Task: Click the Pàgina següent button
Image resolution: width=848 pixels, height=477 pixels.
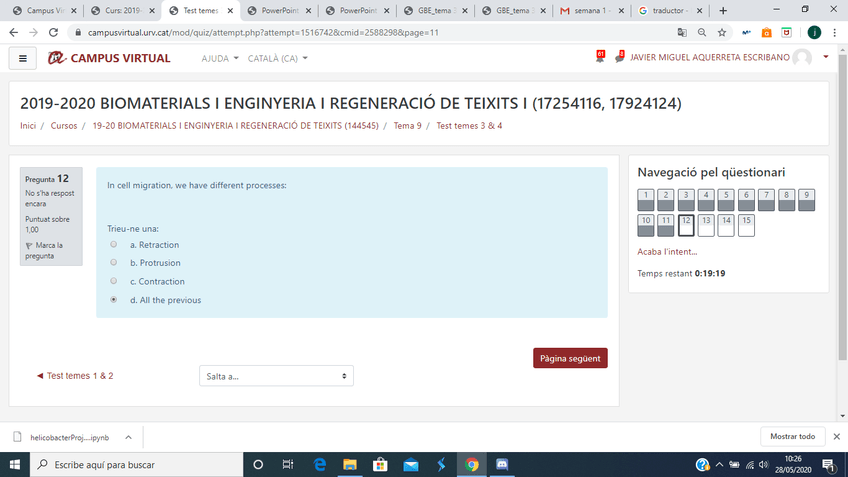Action: 570,358
